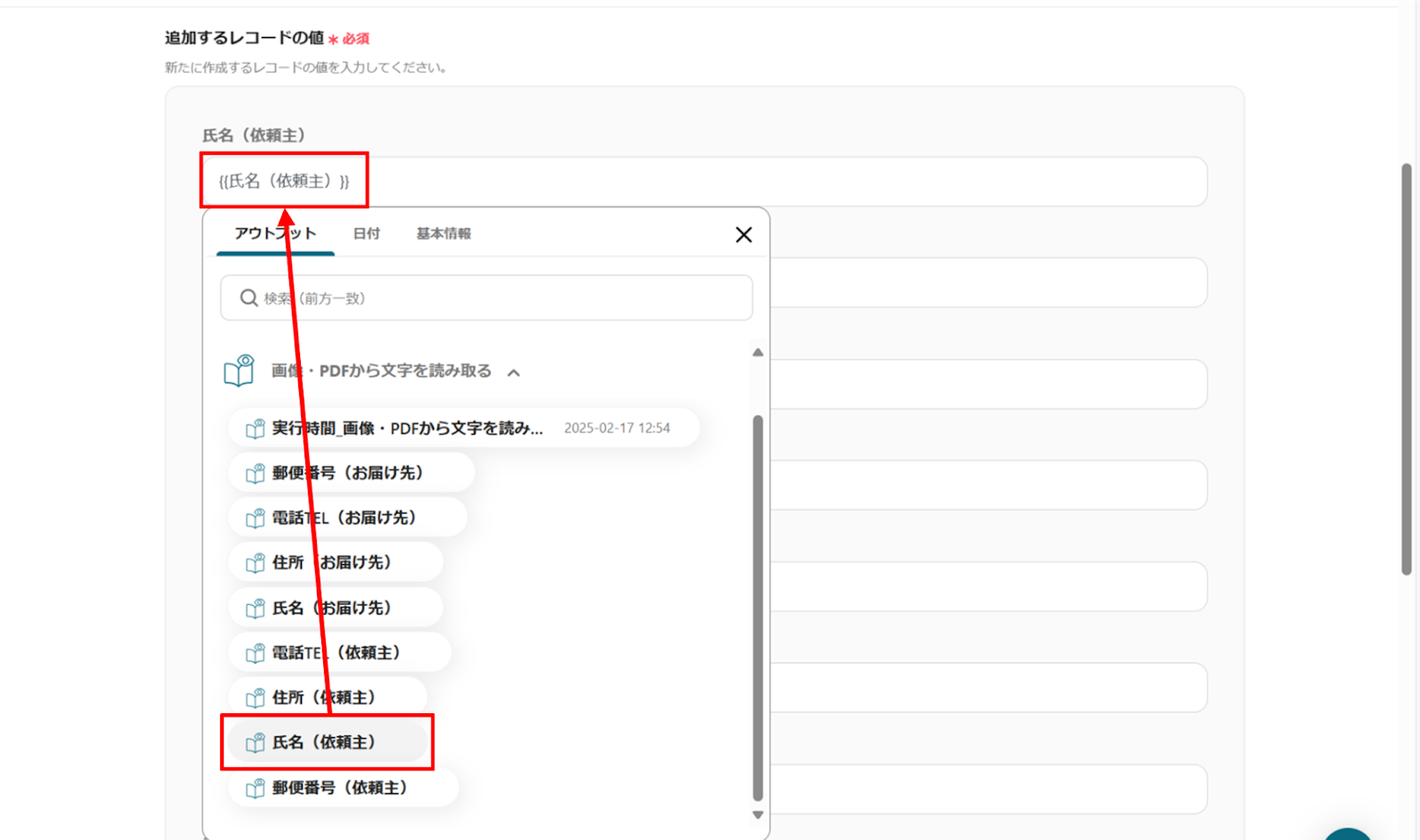Viewport: 1420px width, 840px height.
Task: Focus the 検索（前方一致） search field
Action: 486,298
